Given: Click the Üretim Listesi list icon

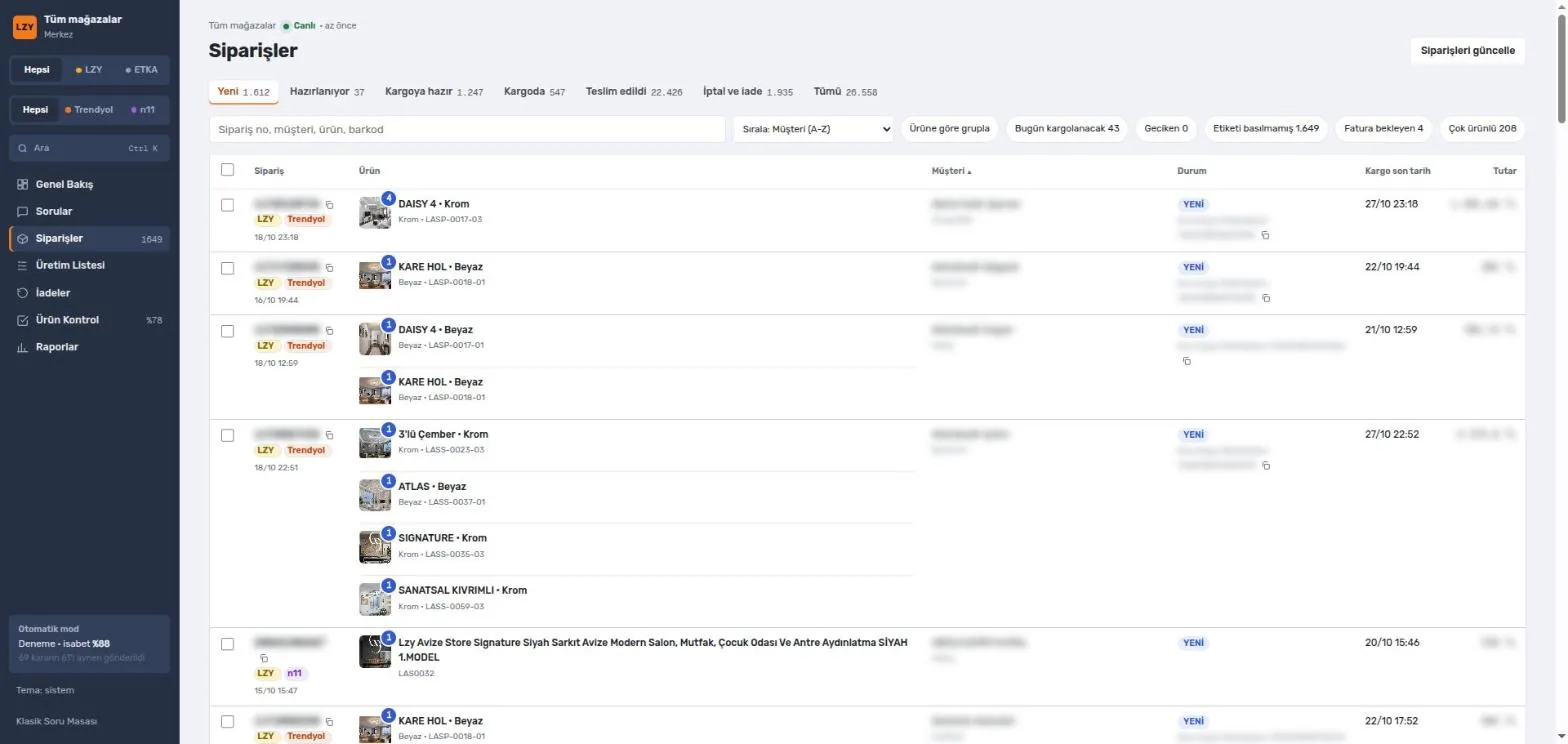Looking at the screenshot, I should click(x=23, y=266).
